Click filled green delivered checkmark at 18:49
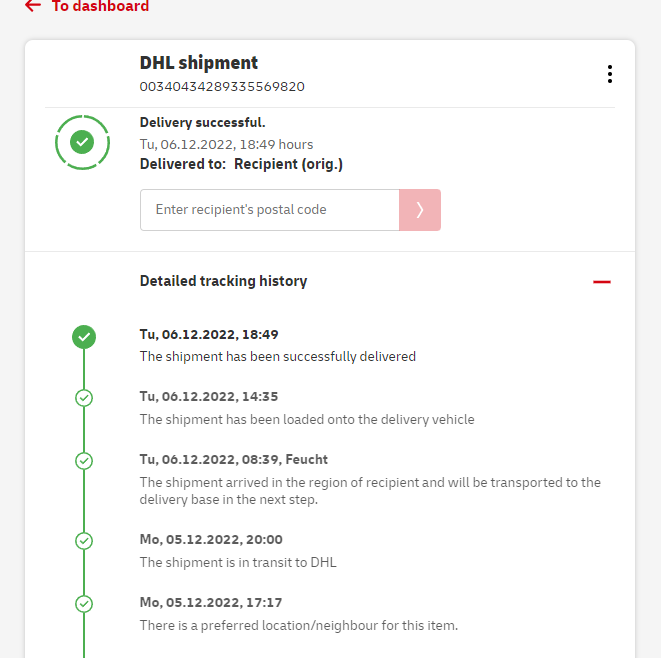The image size is (661, 658). tap(84, 336)
